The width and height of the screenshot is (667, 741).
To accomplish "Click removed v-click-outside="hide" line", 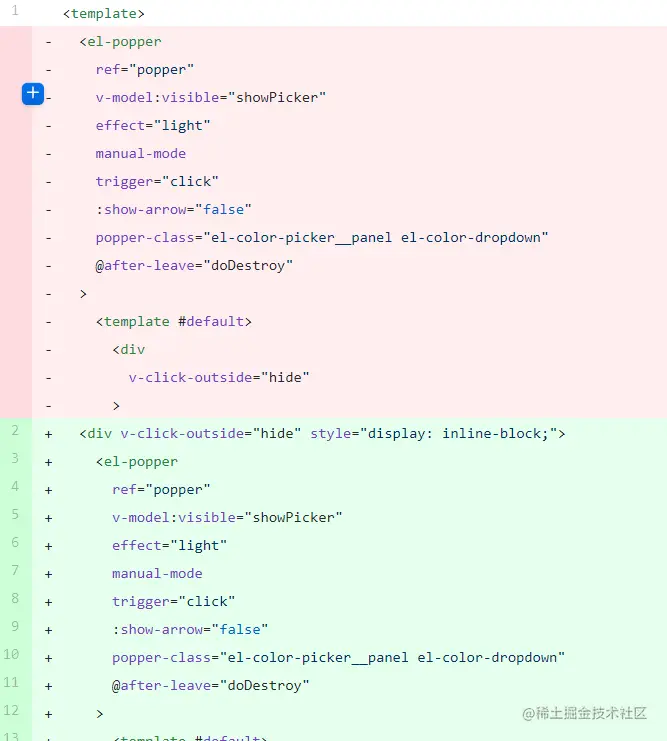I will (x=219, y=378).
